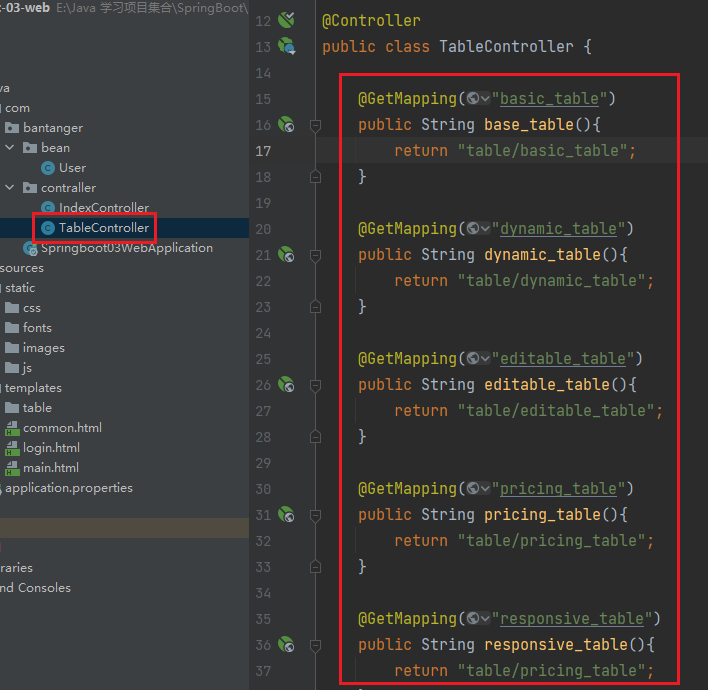Select the Springboot03WebApplication class in project tree

coord(126,248)
